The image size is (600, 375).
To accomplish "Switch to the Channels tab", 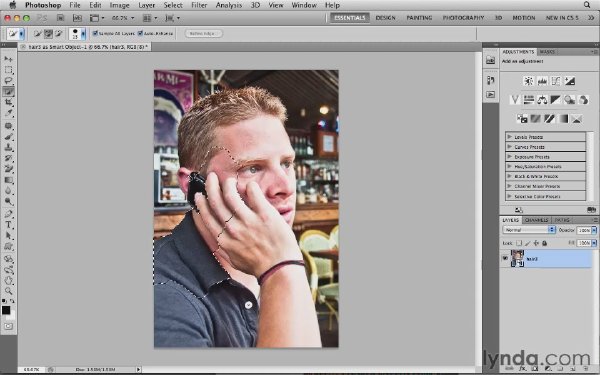I will pyautogui.click(x=536, y=220).
